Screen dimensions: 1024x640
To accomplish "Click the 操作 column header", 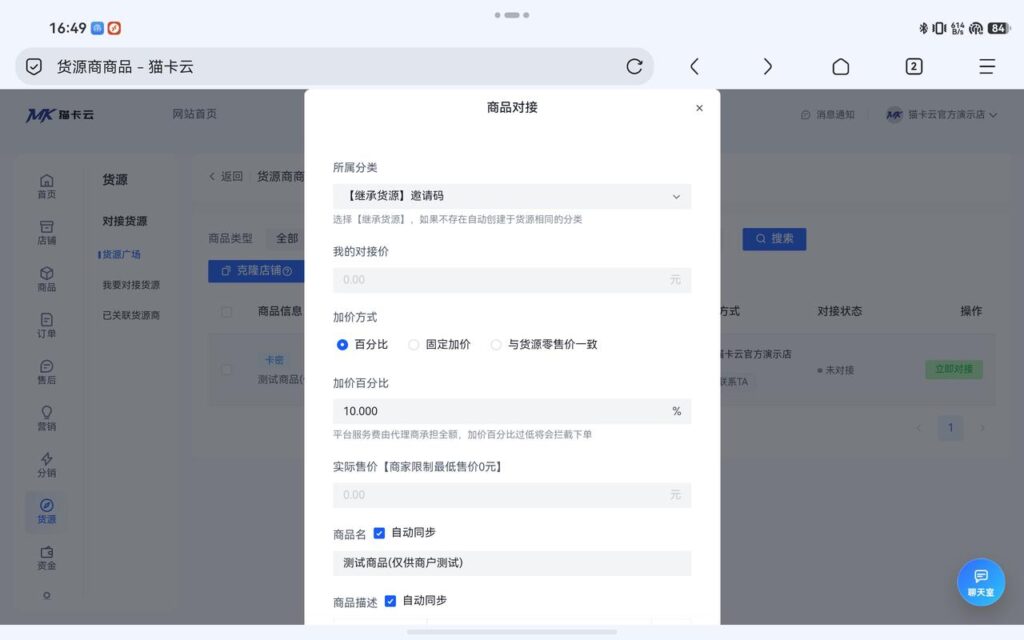I will coord(970,311).
